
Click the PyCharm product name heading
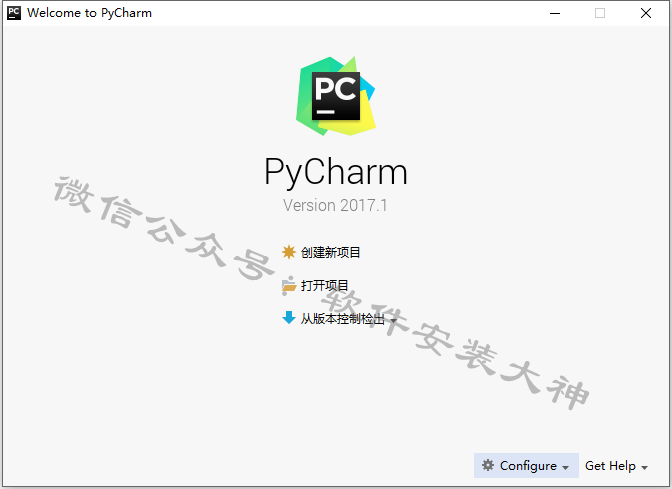click(336, 172)
